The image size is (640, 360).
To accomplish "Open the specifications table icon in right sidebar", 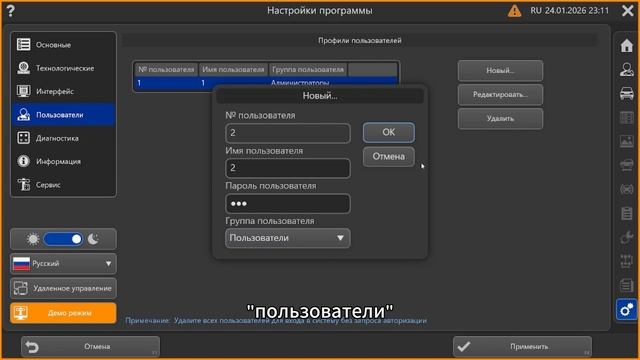I will click(627, 118).
